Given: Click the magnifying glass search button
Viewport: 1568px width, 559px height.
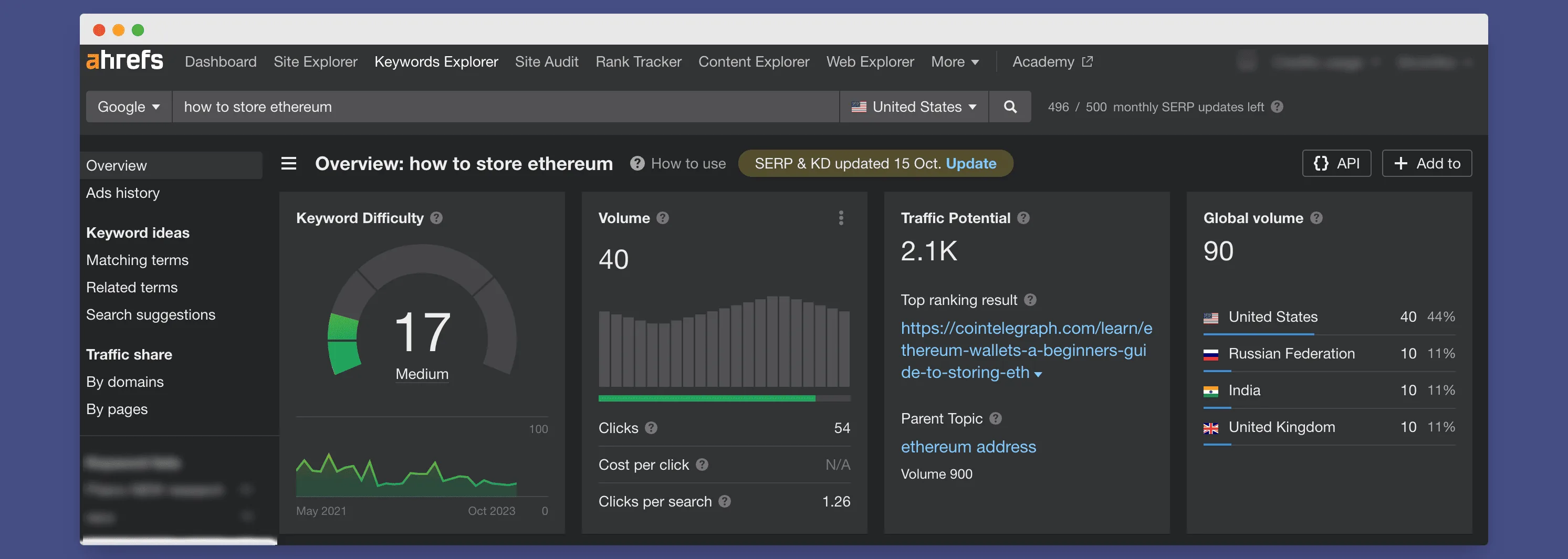Looking at the screenshot, I should click(x=1009, y=107).
